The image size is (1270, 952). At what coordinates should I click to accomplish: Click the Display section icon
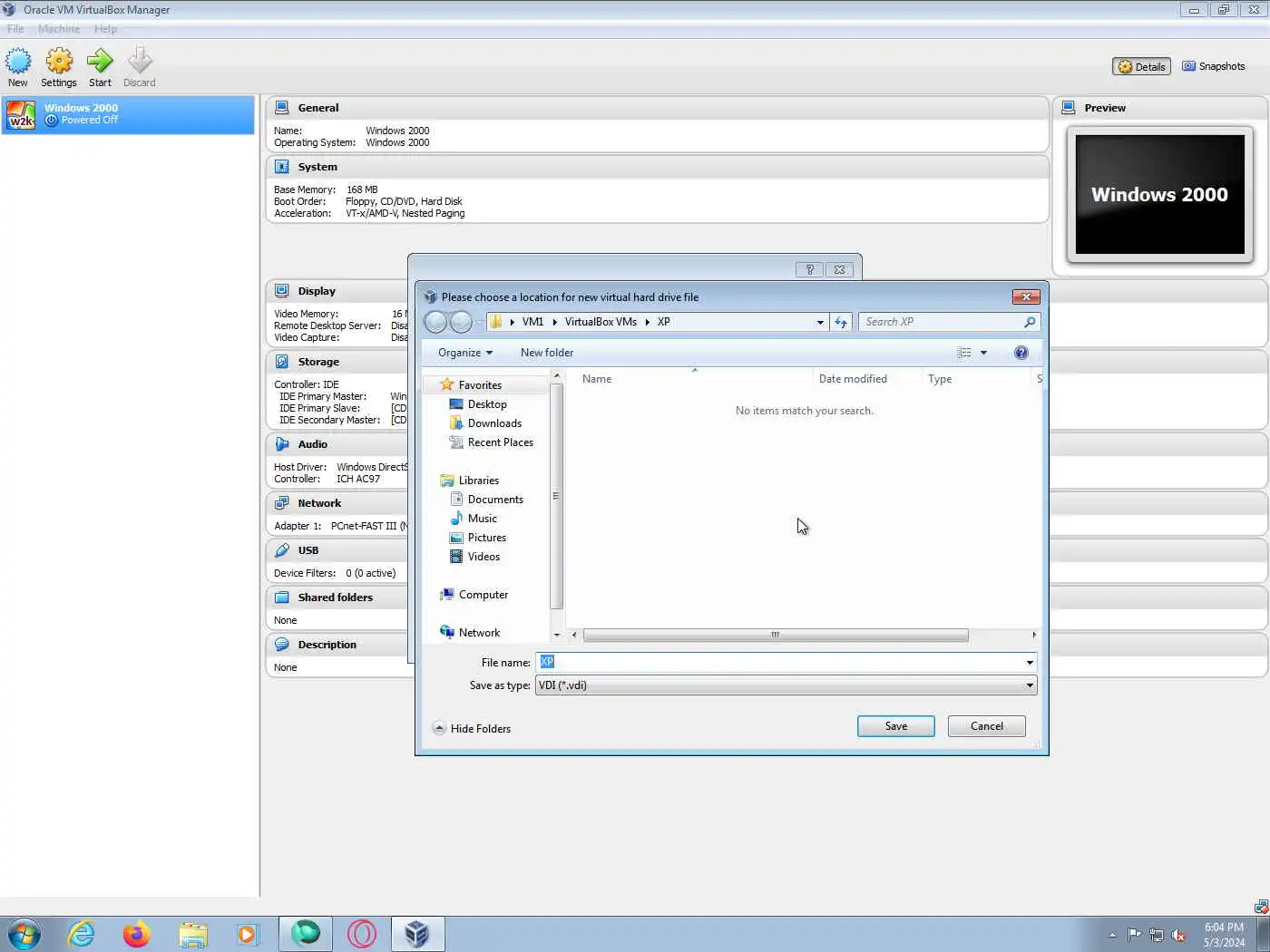click(282, 291)
